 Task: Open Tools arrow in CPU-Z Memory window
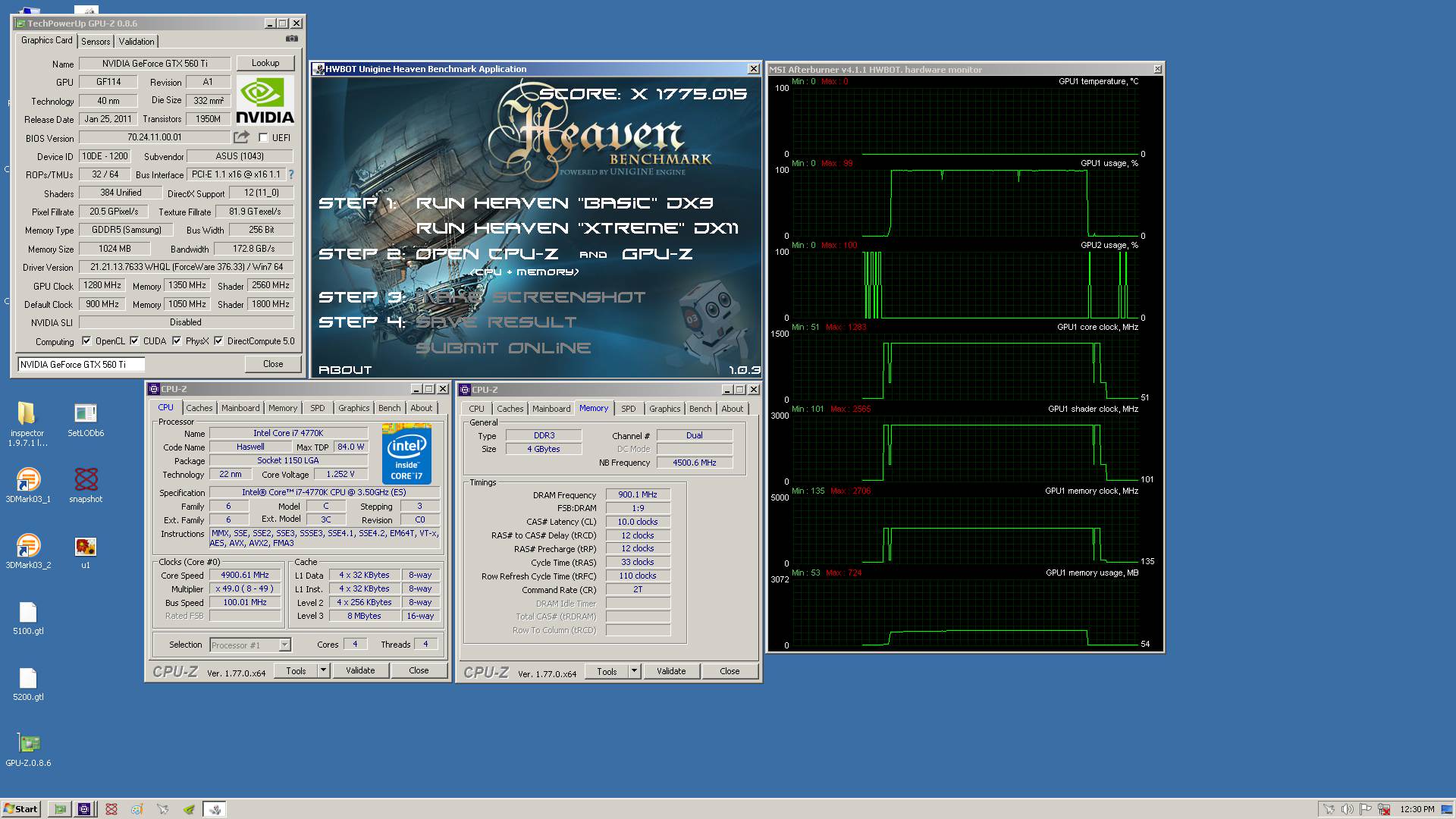[x=635, y=671]
